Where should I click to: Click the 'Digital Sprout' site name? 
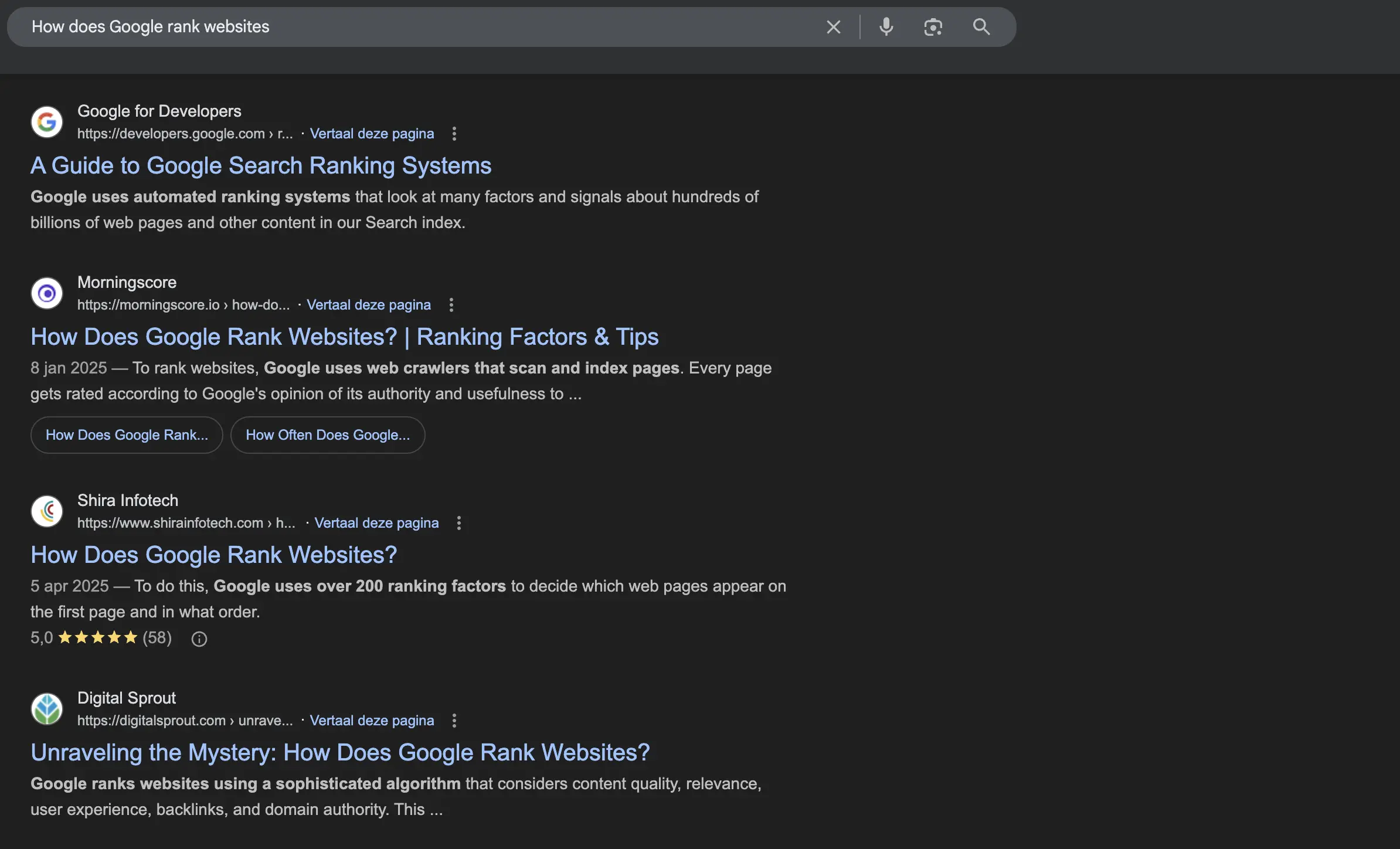click(x=127, y=698)
